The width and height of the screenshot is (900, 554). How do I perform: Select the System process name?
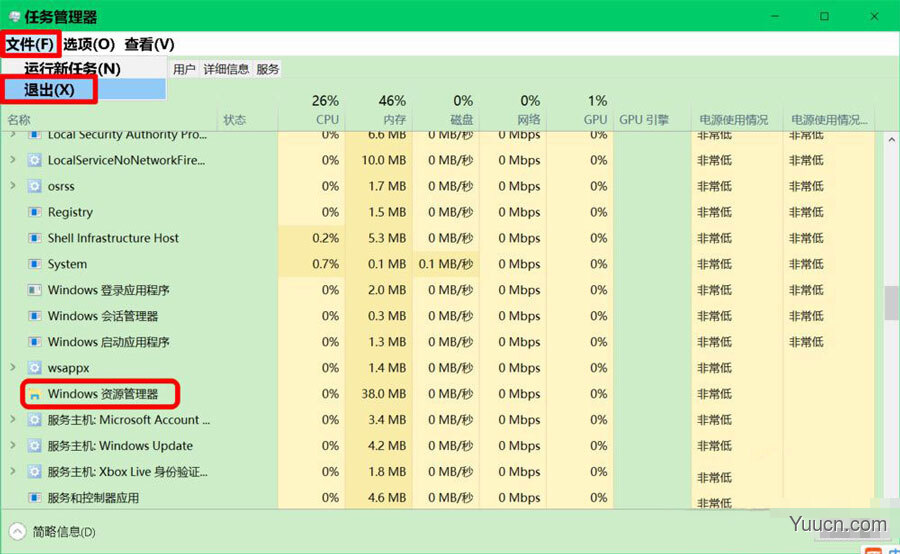(67, 264)
